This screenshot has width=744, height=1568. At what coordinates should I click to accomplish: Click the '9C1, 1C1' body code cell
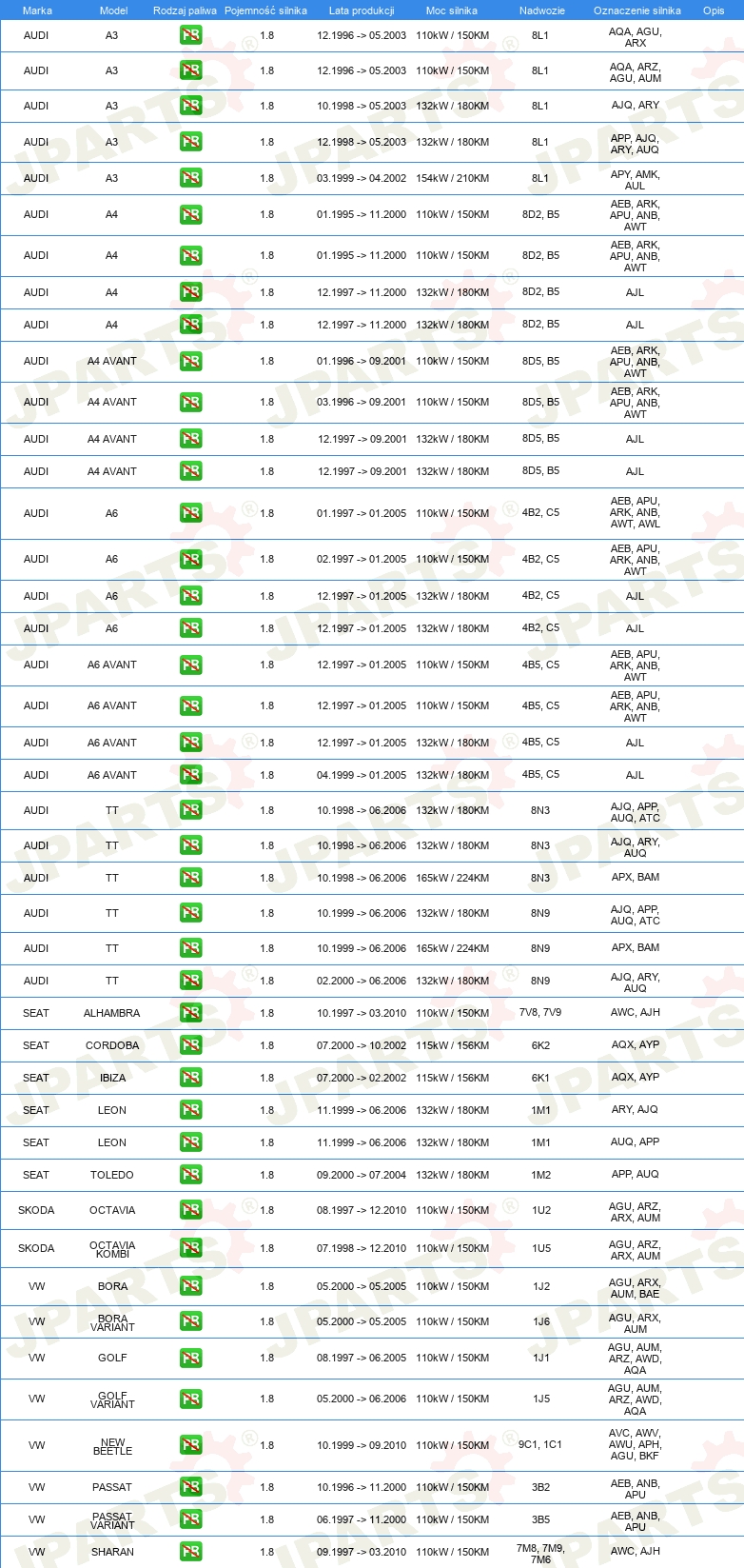click(x=540, y=1444)
